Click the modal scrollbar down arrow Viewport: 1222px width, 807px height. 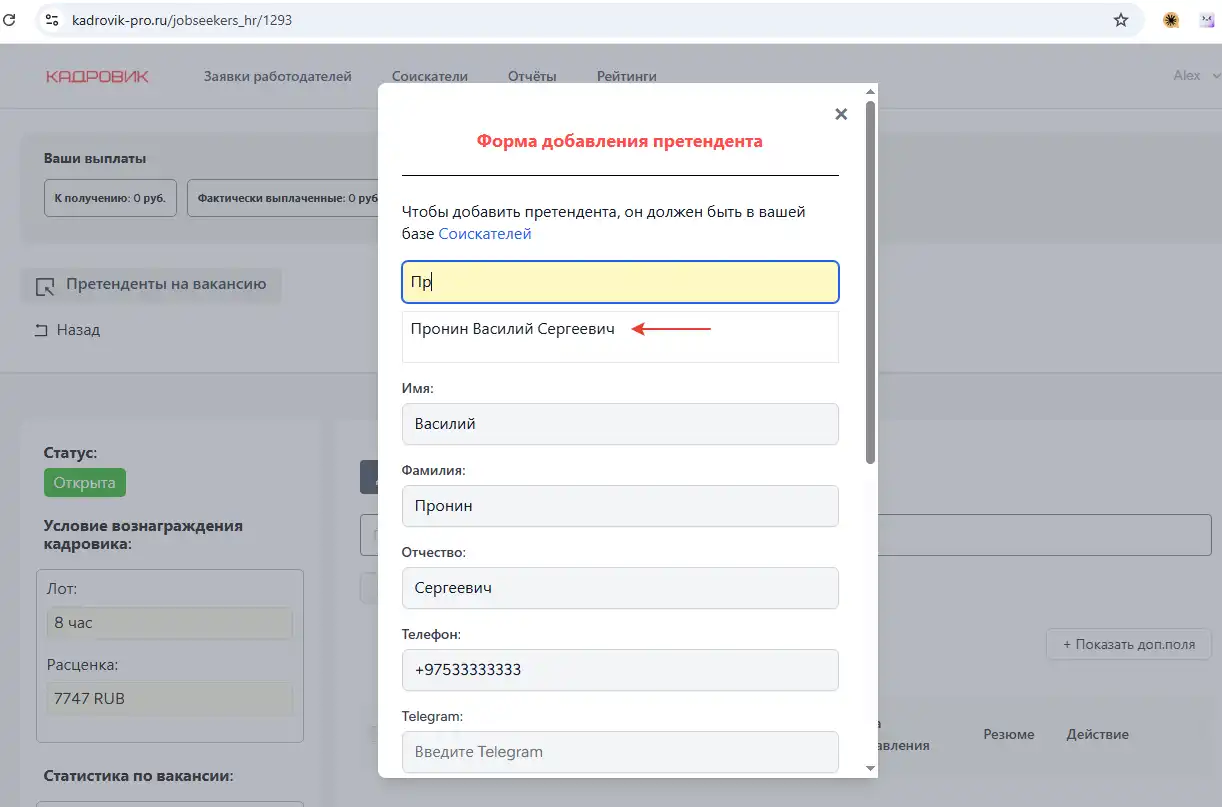870,767
